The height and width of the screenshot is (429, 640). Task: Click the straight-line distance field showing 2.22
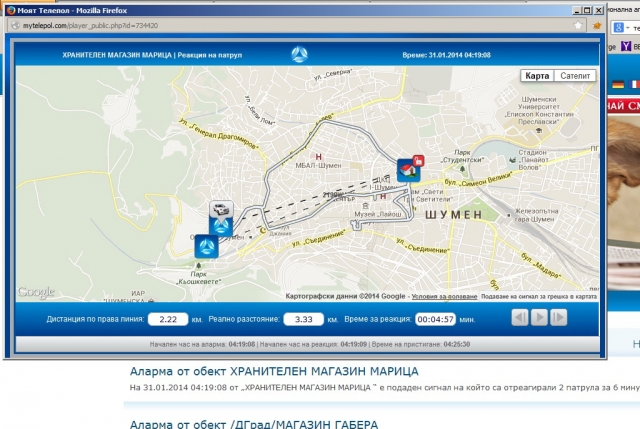(168, 319)
